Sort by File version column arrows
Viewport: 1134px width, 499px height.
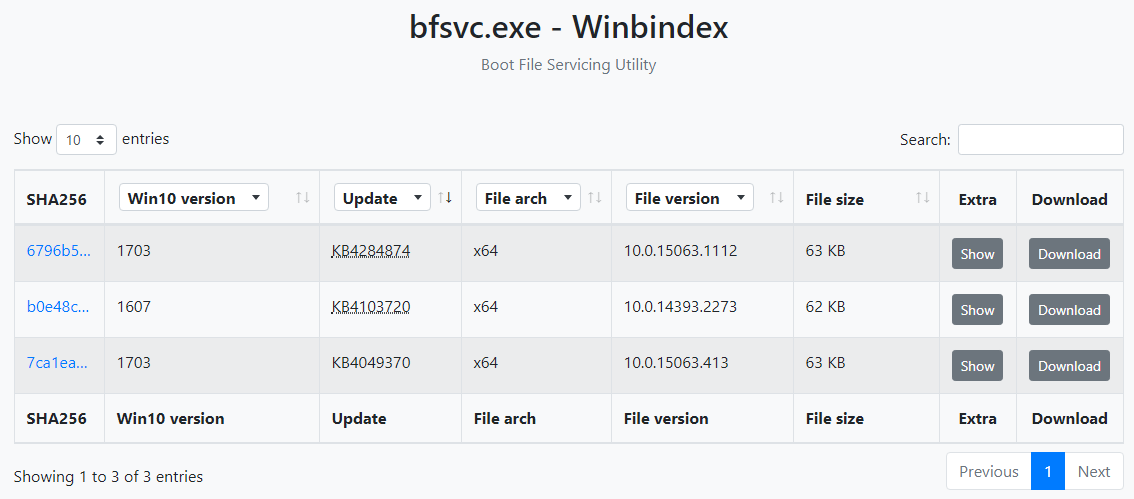777,197
